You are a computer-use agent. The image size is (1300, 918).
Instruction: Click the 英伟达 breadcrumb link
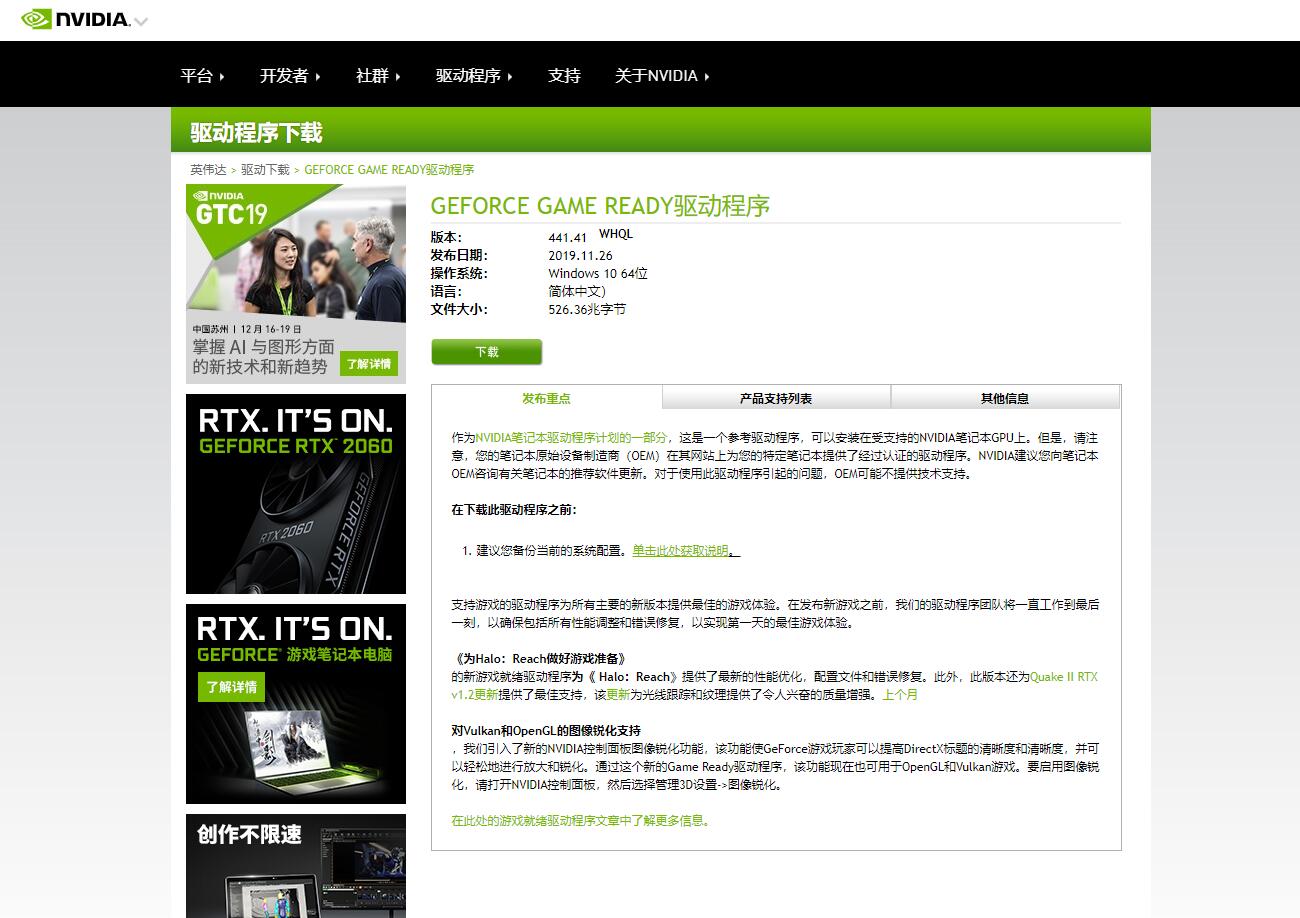tap(208, 170)
